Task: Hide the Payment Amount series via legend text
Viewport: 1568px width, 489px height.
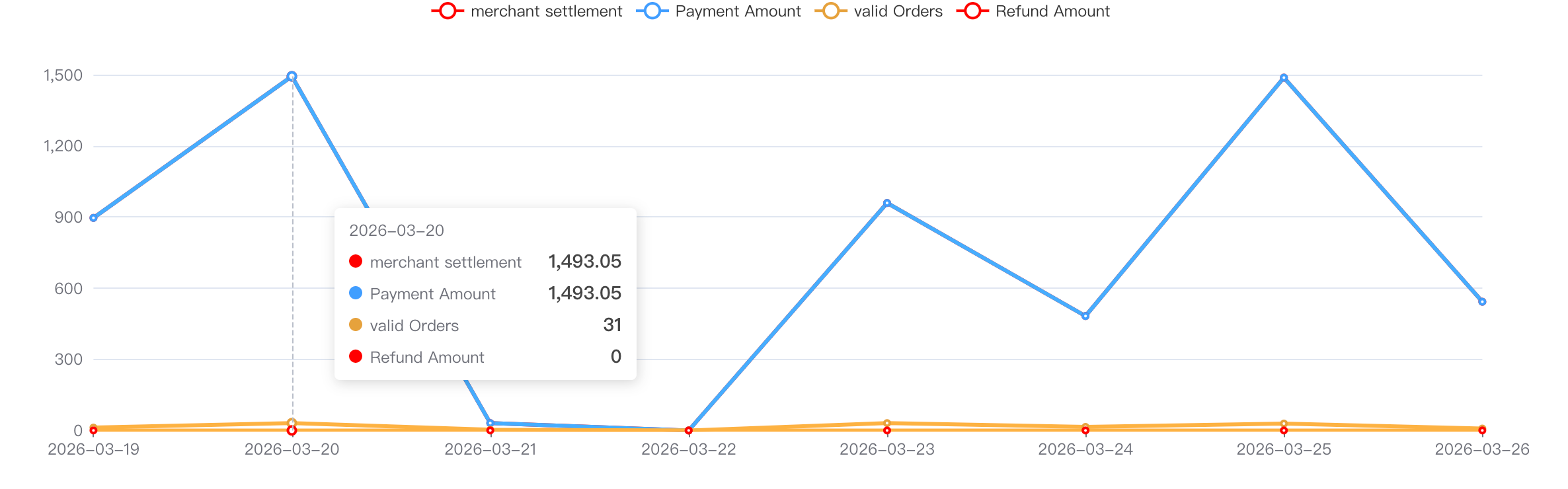Action: (738, 11)
